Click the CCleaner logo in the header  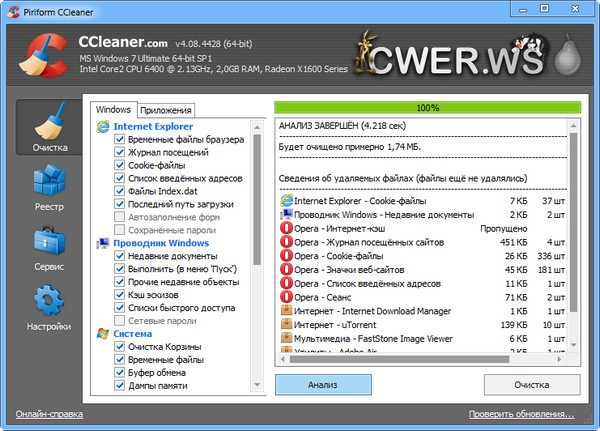[x=43, y=55]
